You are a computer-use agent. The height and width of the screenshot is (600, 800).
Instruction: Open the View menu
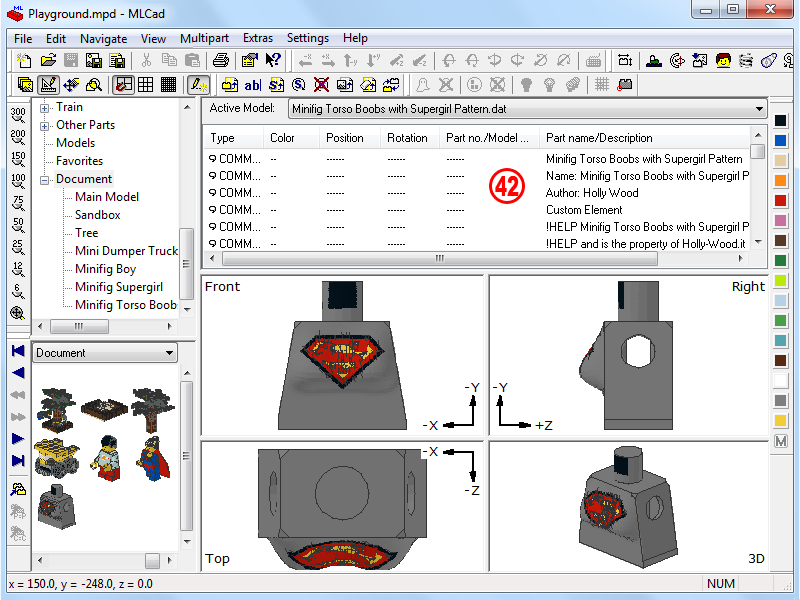pyautogui.click(x=153, y=38)
